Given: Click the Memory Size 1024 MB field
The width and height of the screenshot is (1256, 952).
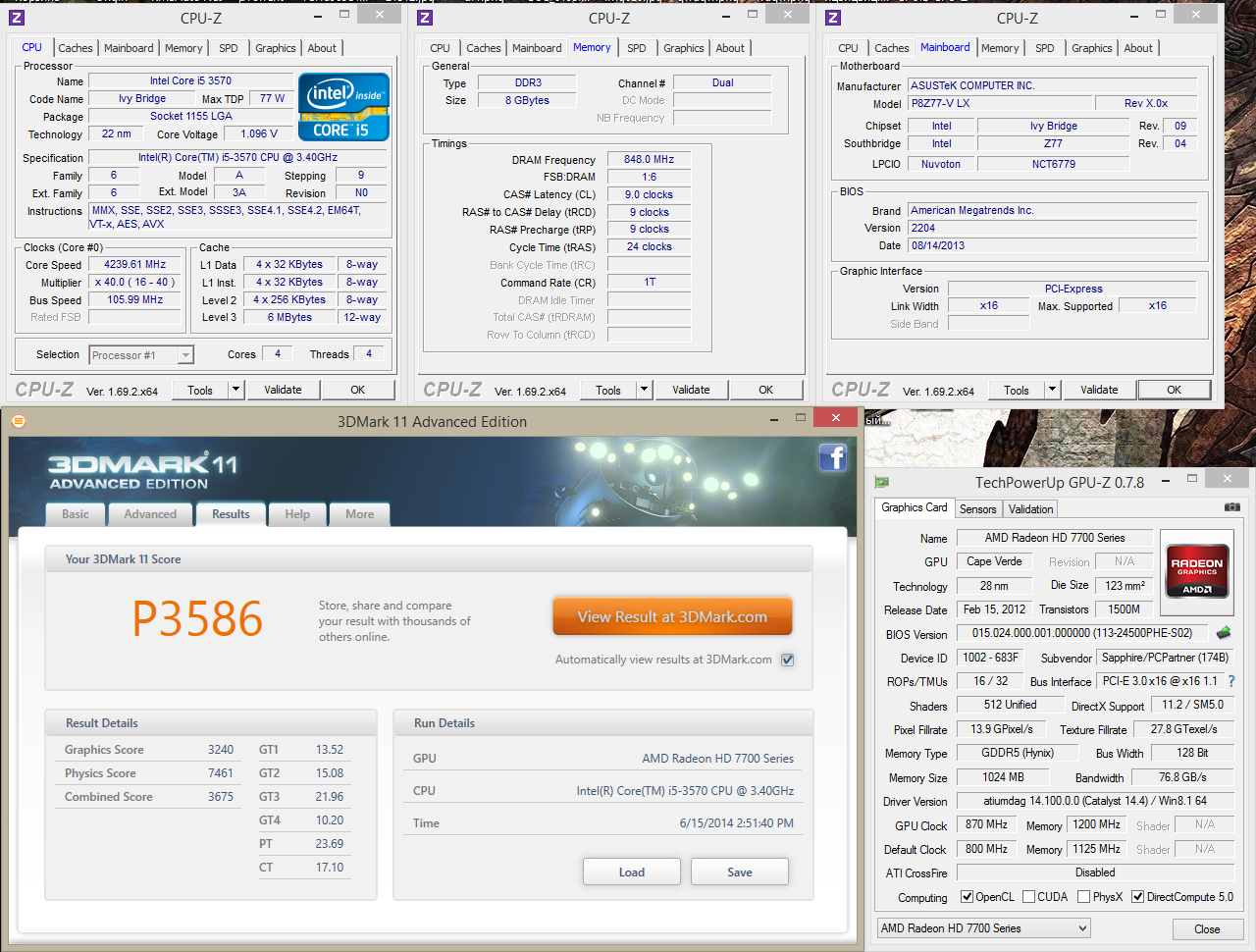Looking at the screenshot, I should (1003, 777).
